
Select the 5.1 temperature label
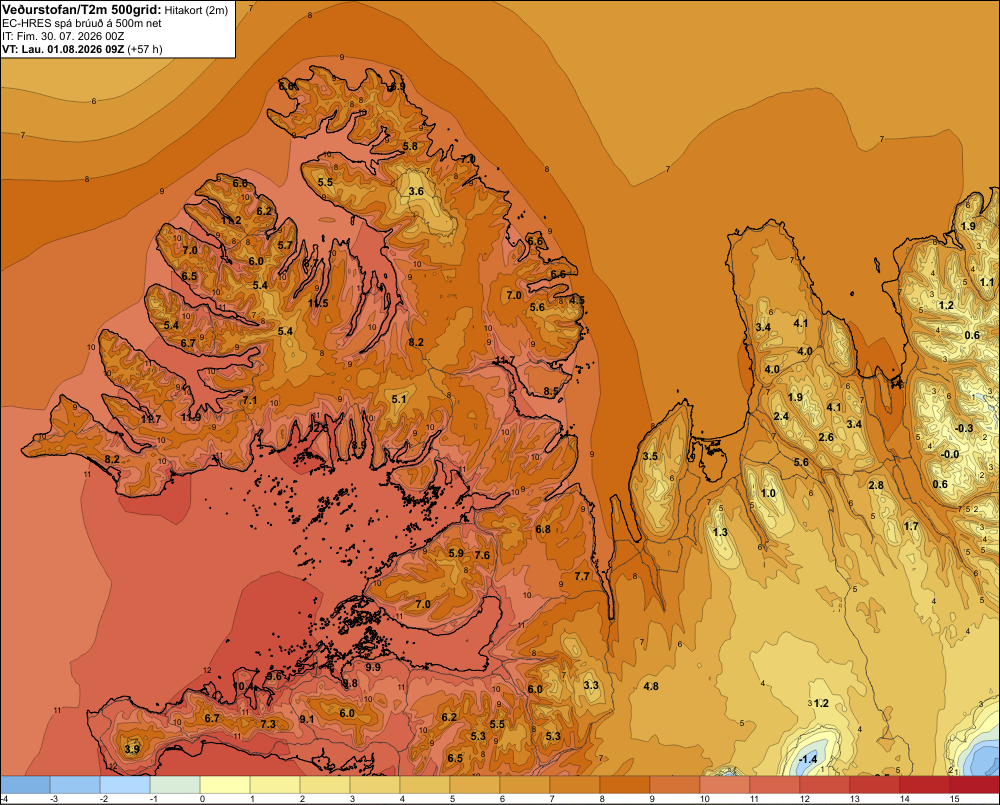(x=399, y=399)
